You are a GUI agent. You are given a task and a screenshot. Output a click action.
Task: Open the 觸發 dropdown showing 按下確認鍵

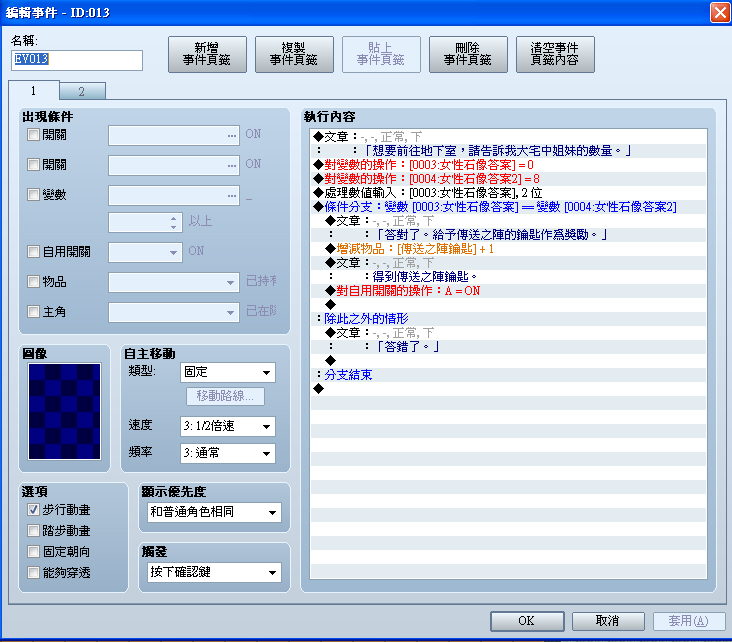(x=215, y=572)
